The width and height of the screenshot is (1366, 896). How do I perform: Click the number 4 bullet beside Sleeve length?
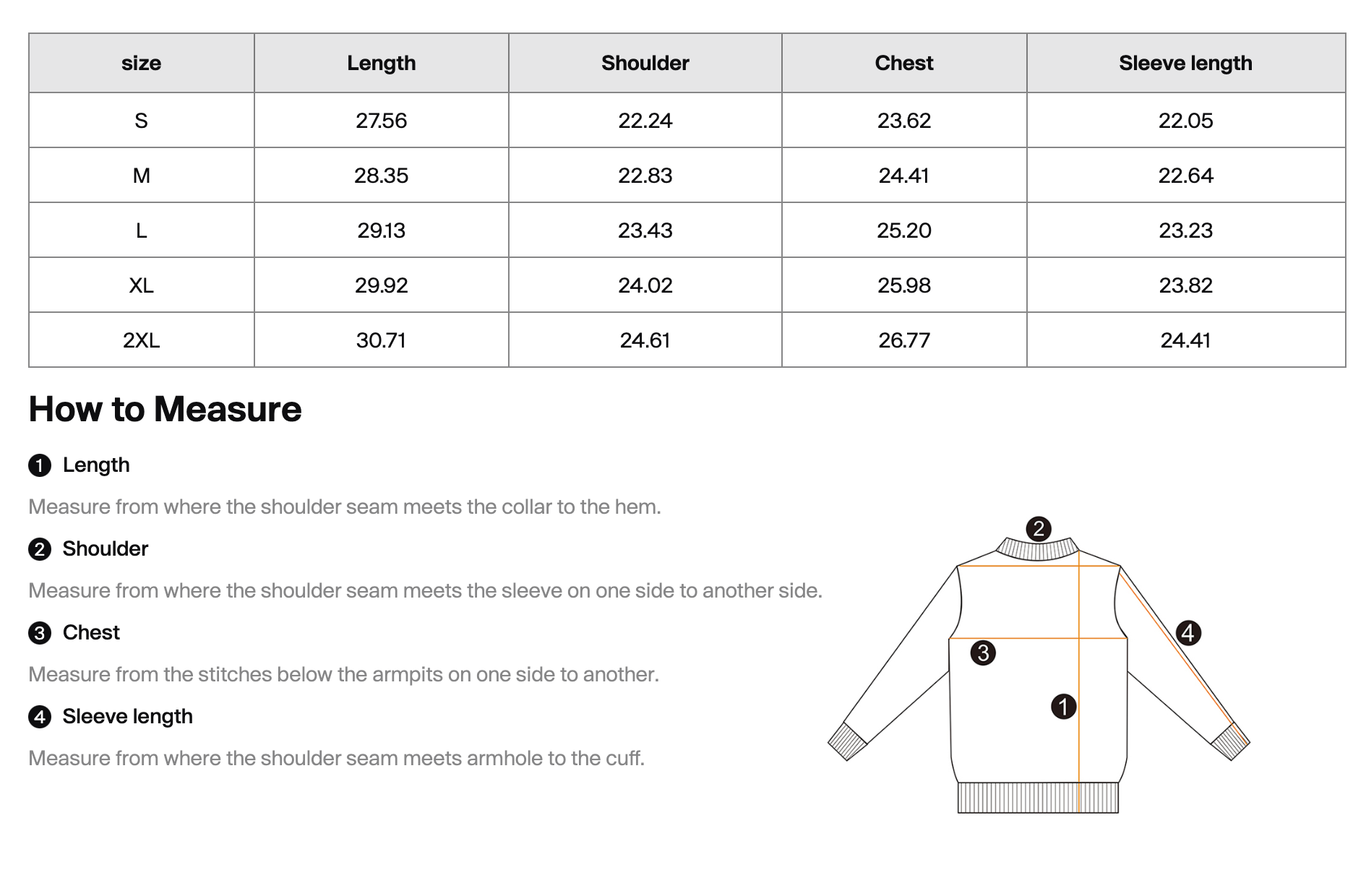[x=40, y=717]
